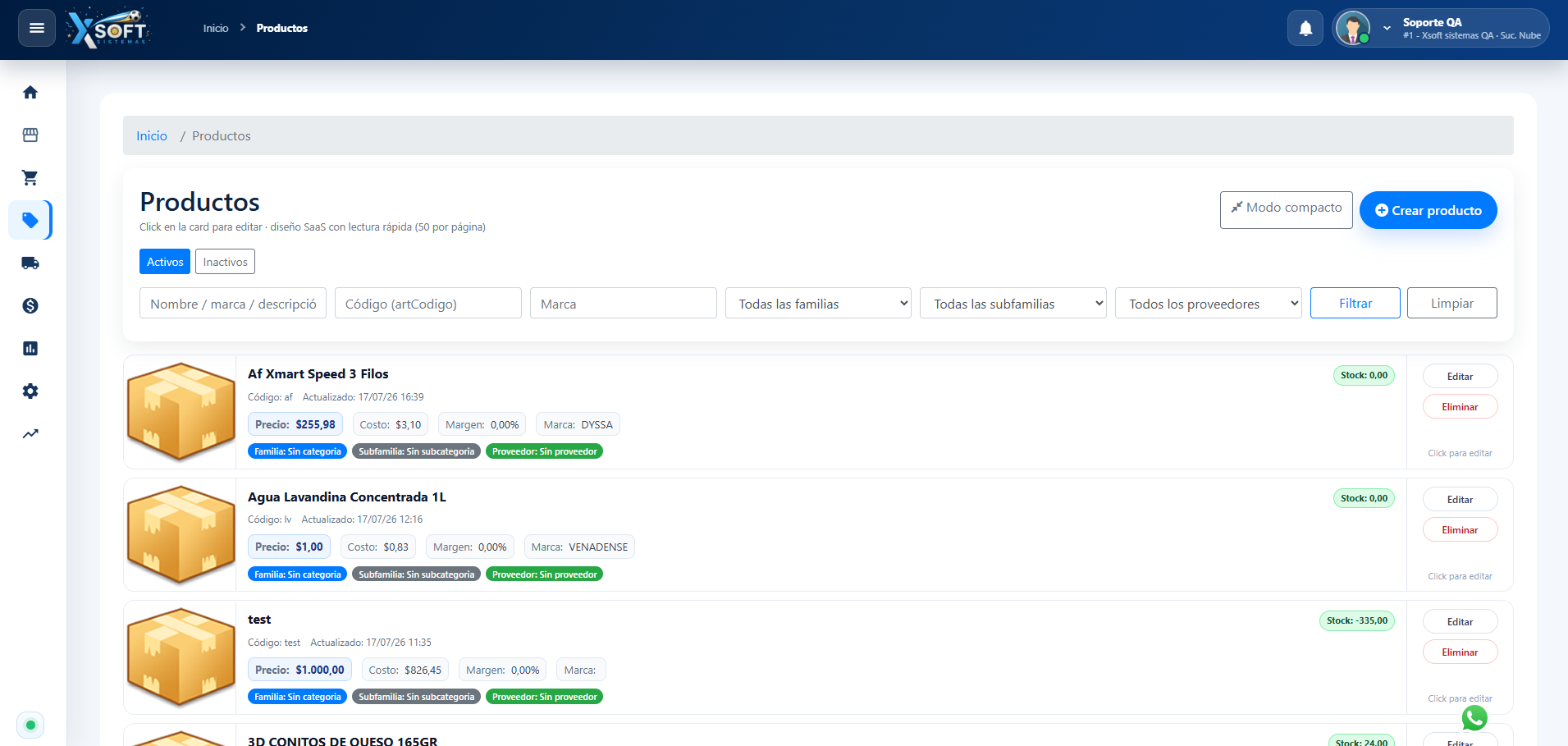The height and width of the screenshot is (746, 1568).
Task: Open settings gear sidebar icon
Action: pos(30,391)
